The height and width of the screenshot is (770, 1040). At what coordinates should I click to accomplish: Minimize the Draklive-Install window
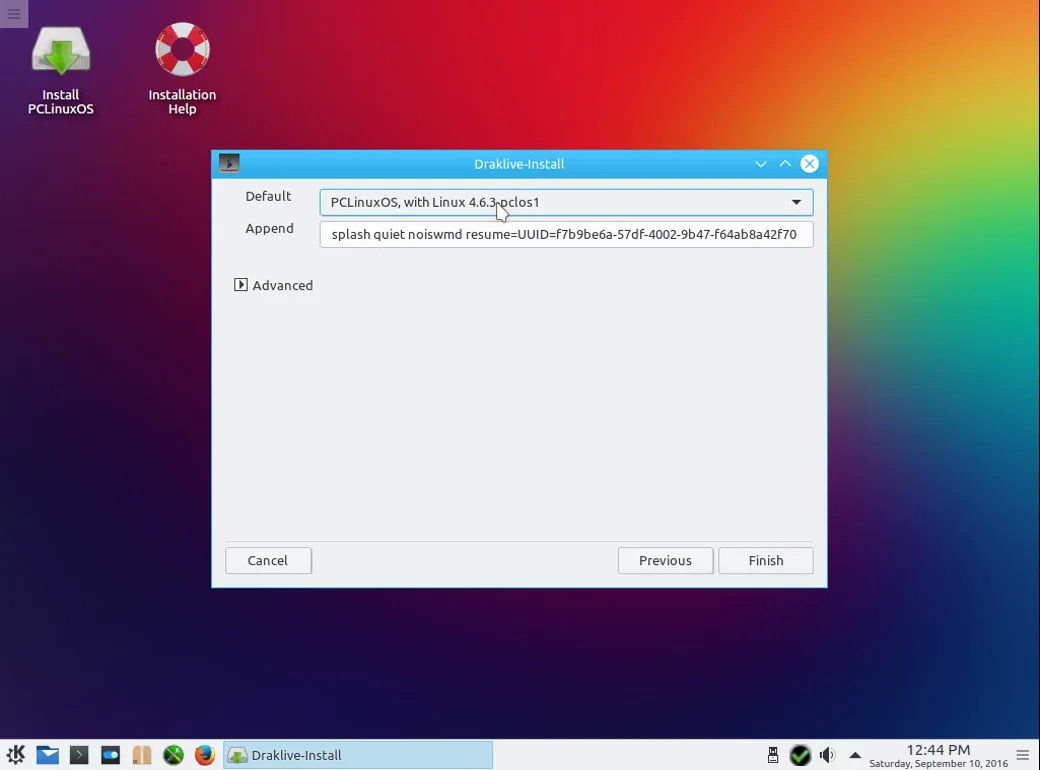coord(761,164)
